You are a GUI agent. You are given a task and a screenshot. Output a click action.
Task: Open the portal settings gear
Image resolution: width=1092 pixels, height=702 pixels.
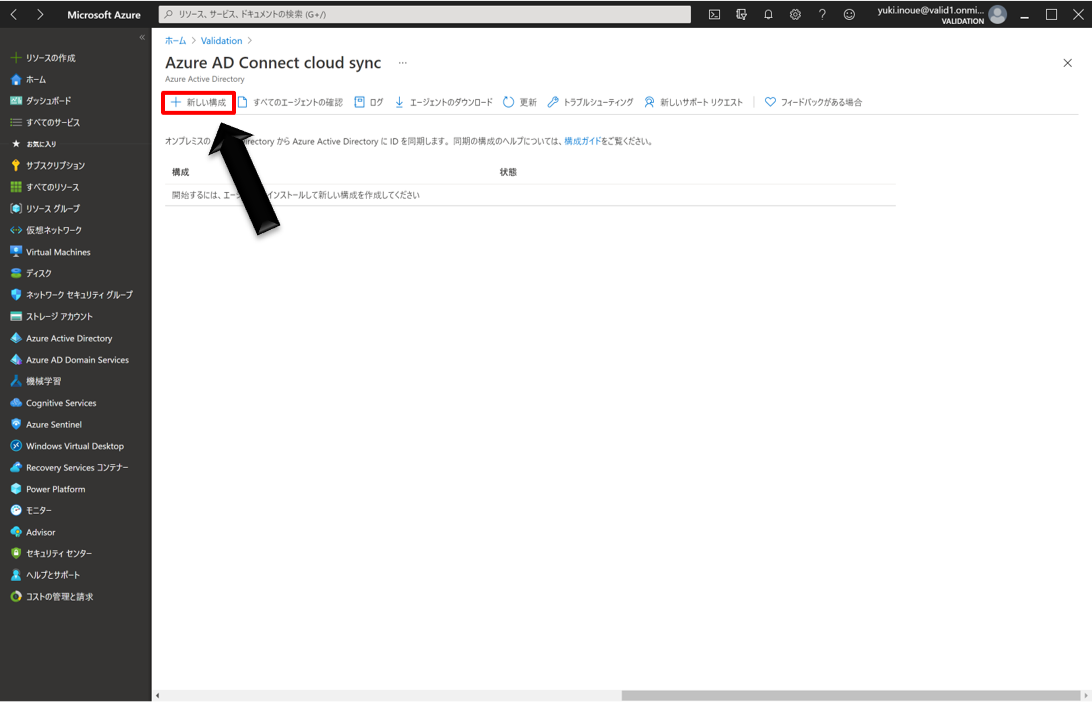[x=795, y=15]
